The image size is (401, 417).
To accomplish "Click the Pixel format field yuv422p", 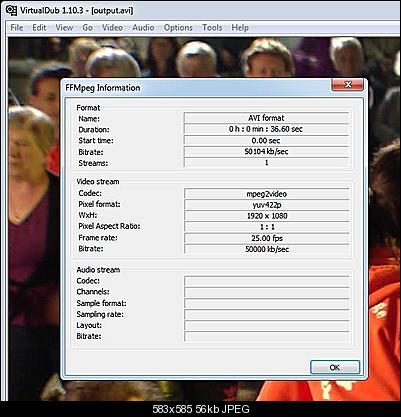I will tap(267, 205).
